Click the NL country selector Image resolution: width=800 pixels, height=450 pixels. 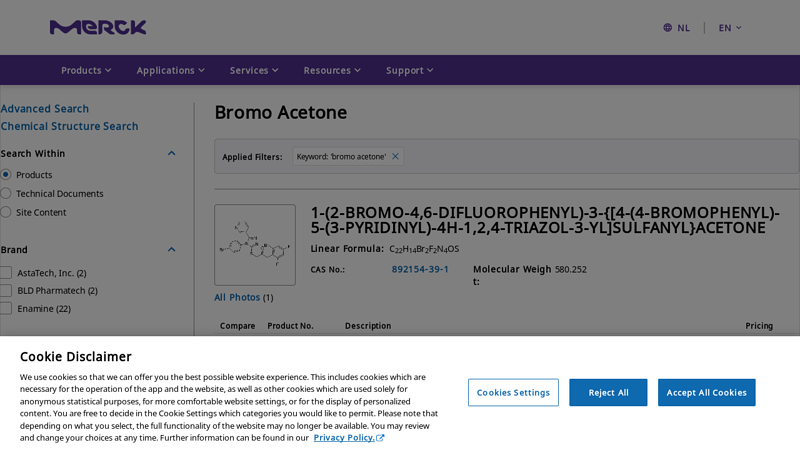684,28
